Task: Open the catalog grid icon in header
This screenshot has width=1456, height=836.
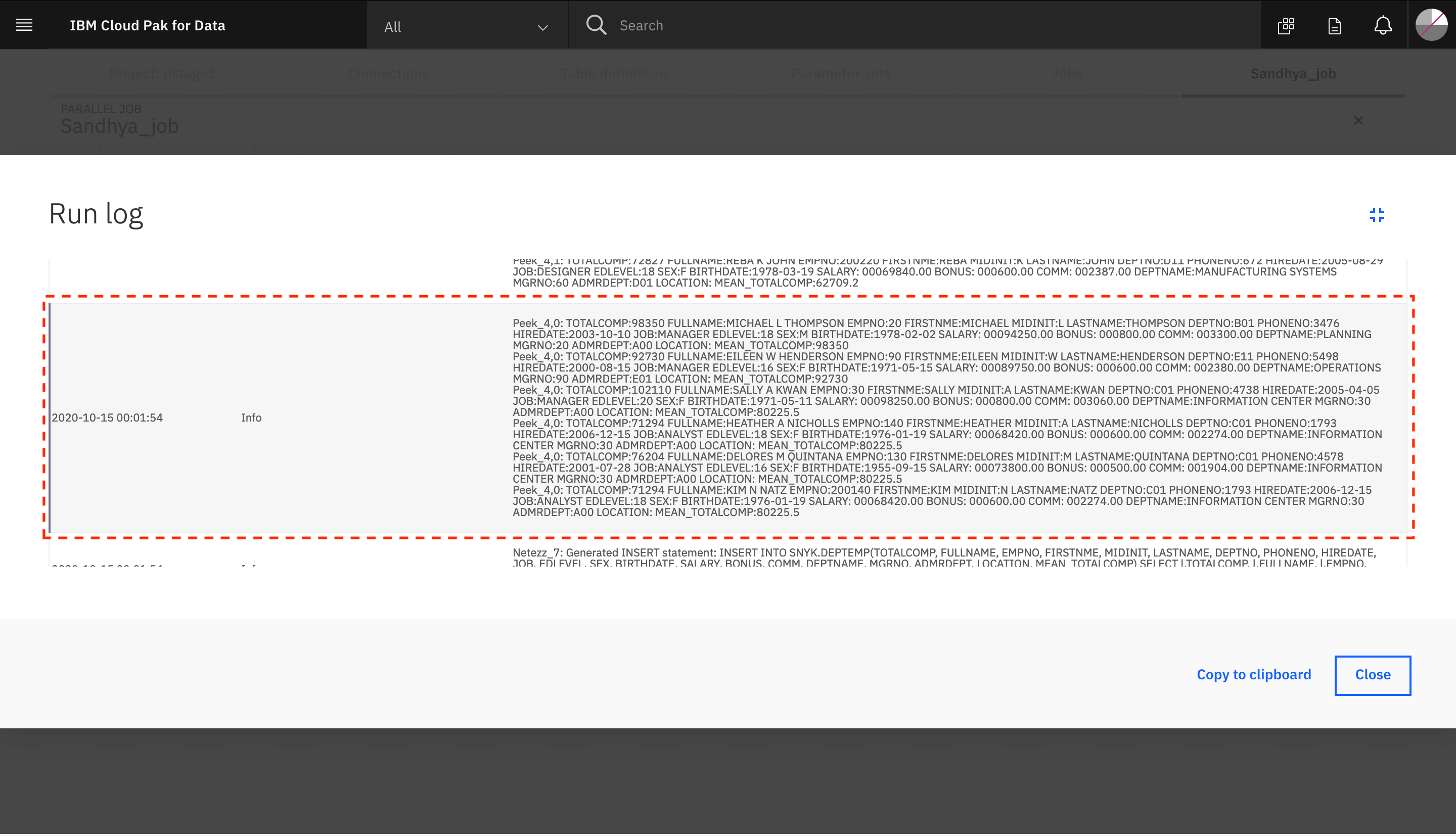Action: click(x=1286, y=25)
